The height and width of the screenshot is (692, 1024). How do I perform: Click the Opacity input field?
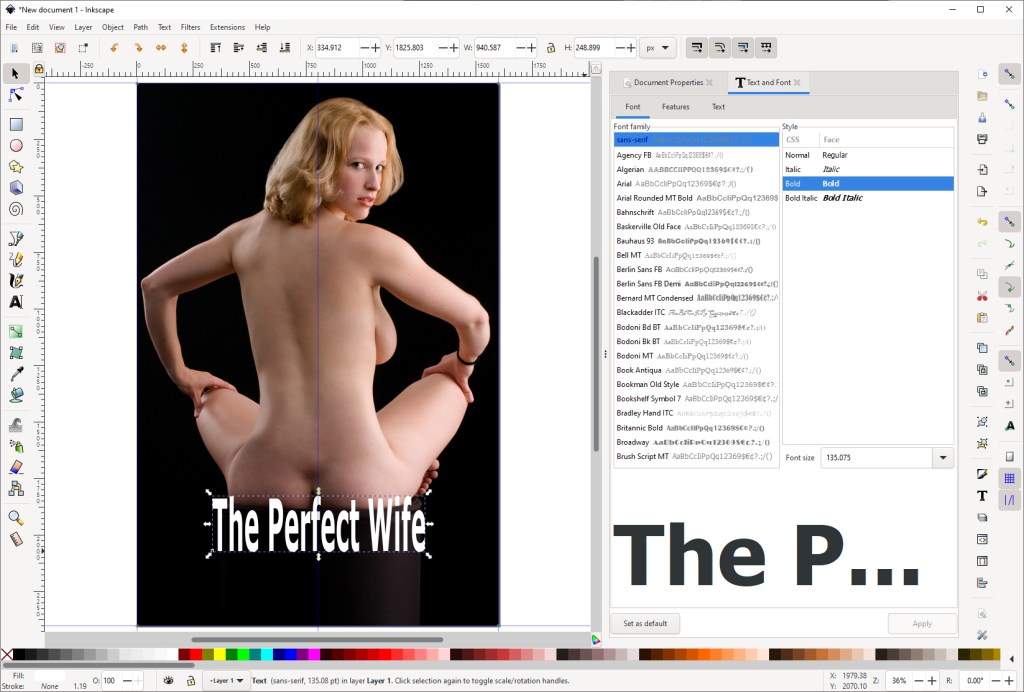[110, 681]
